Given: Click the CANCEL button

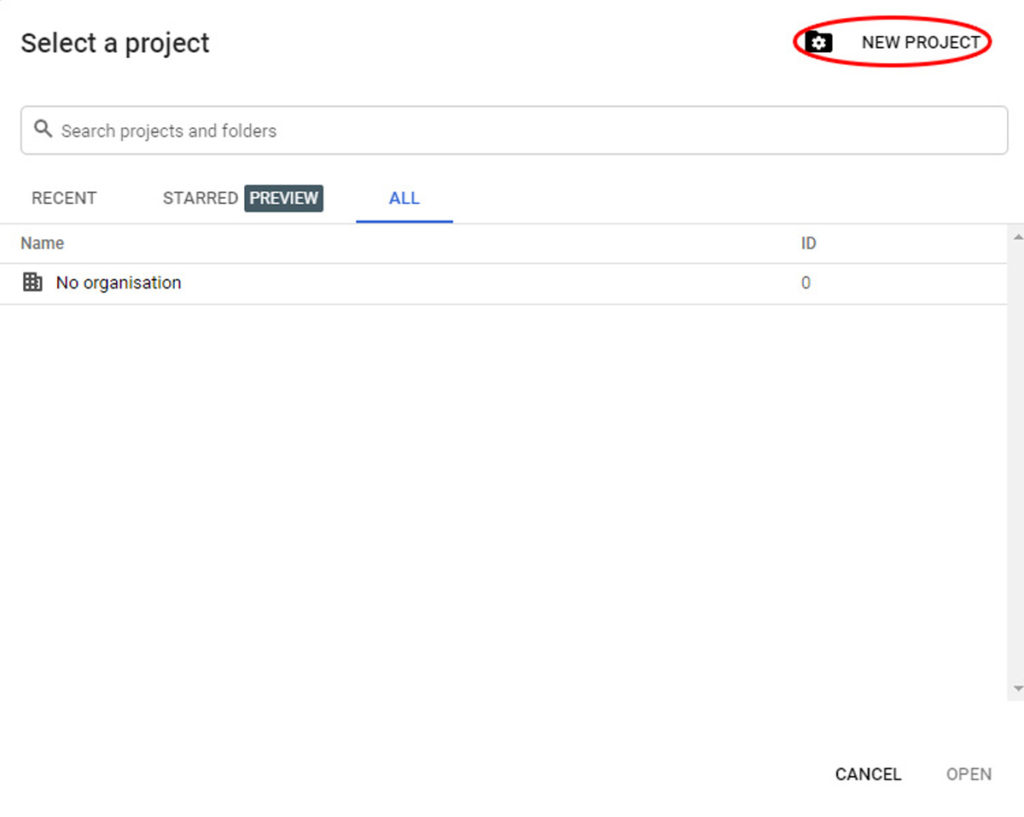Looking at the screenshot, I should click(867, 774).
